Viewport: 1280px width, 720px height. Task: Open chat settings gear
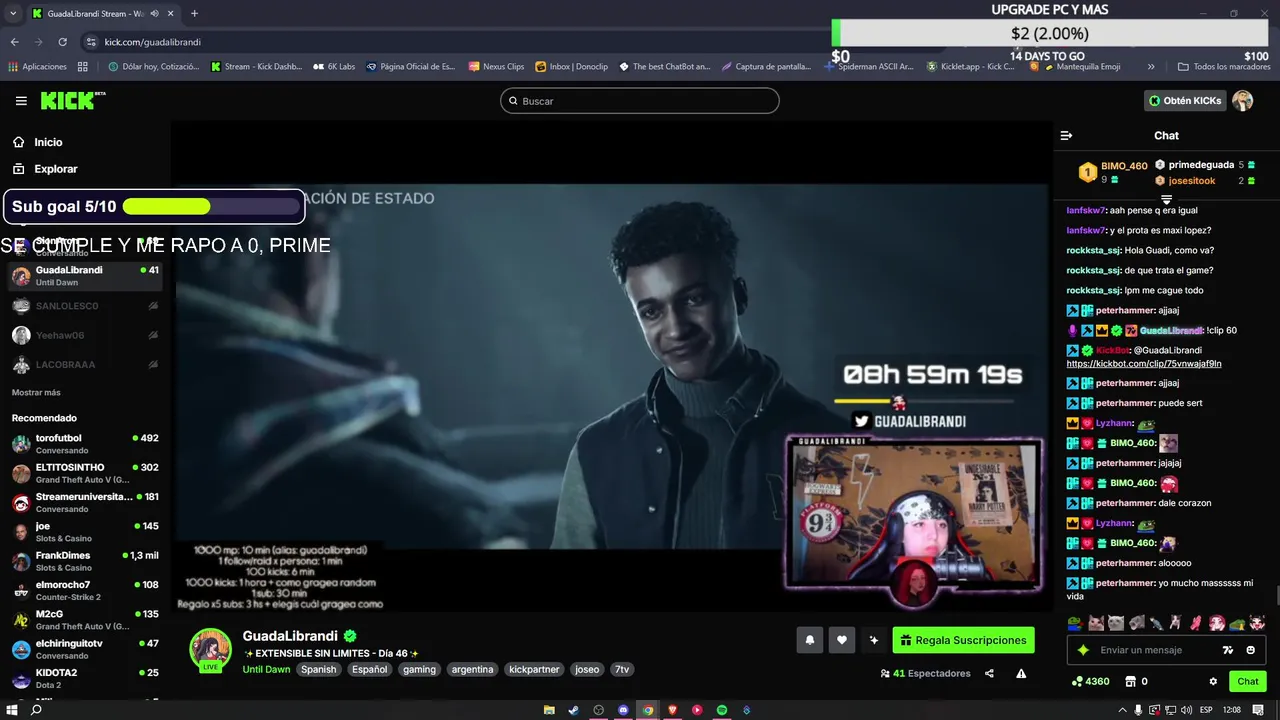[x=1213, y=681]
